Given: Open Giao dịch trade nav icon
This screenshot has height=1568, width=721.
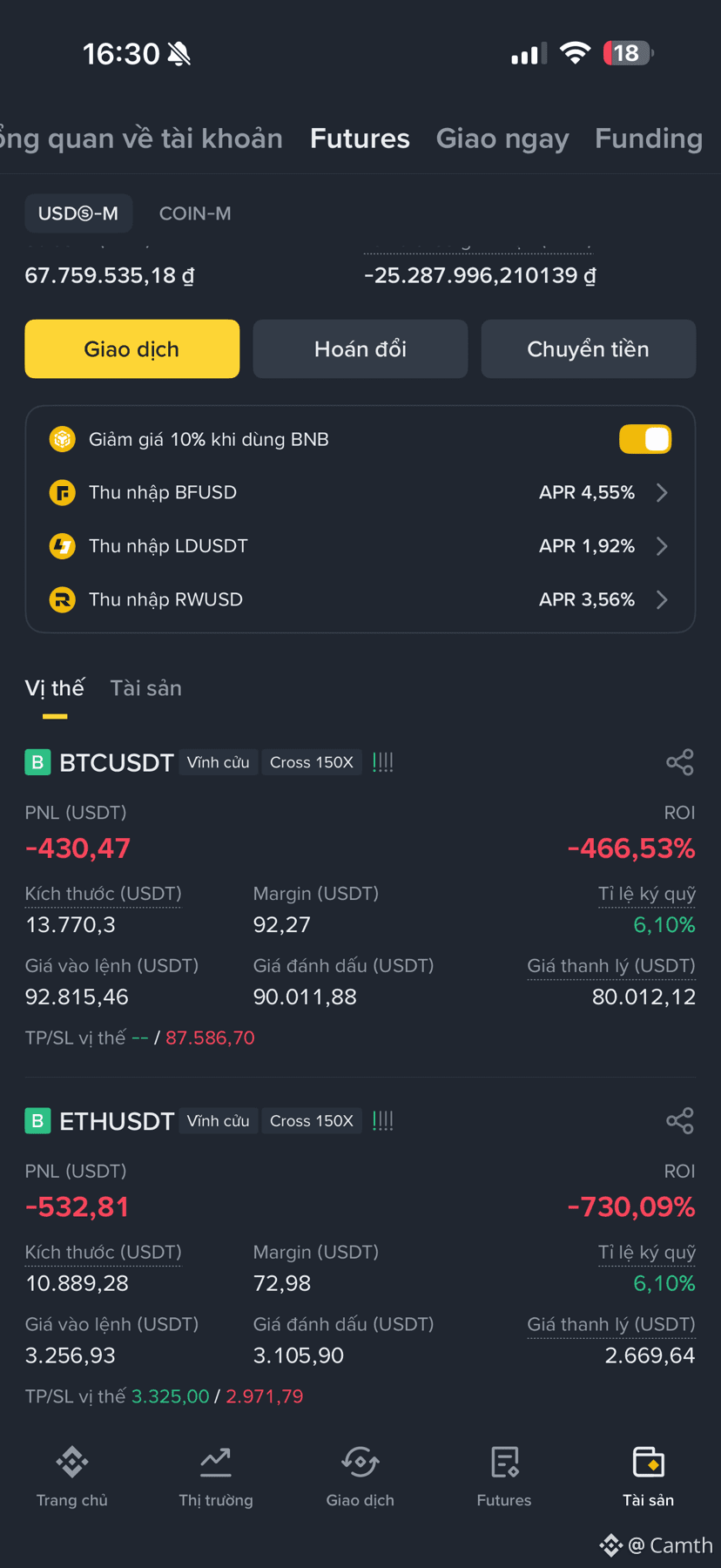Looking at the screenshot, I should [x=360, y=1462].
